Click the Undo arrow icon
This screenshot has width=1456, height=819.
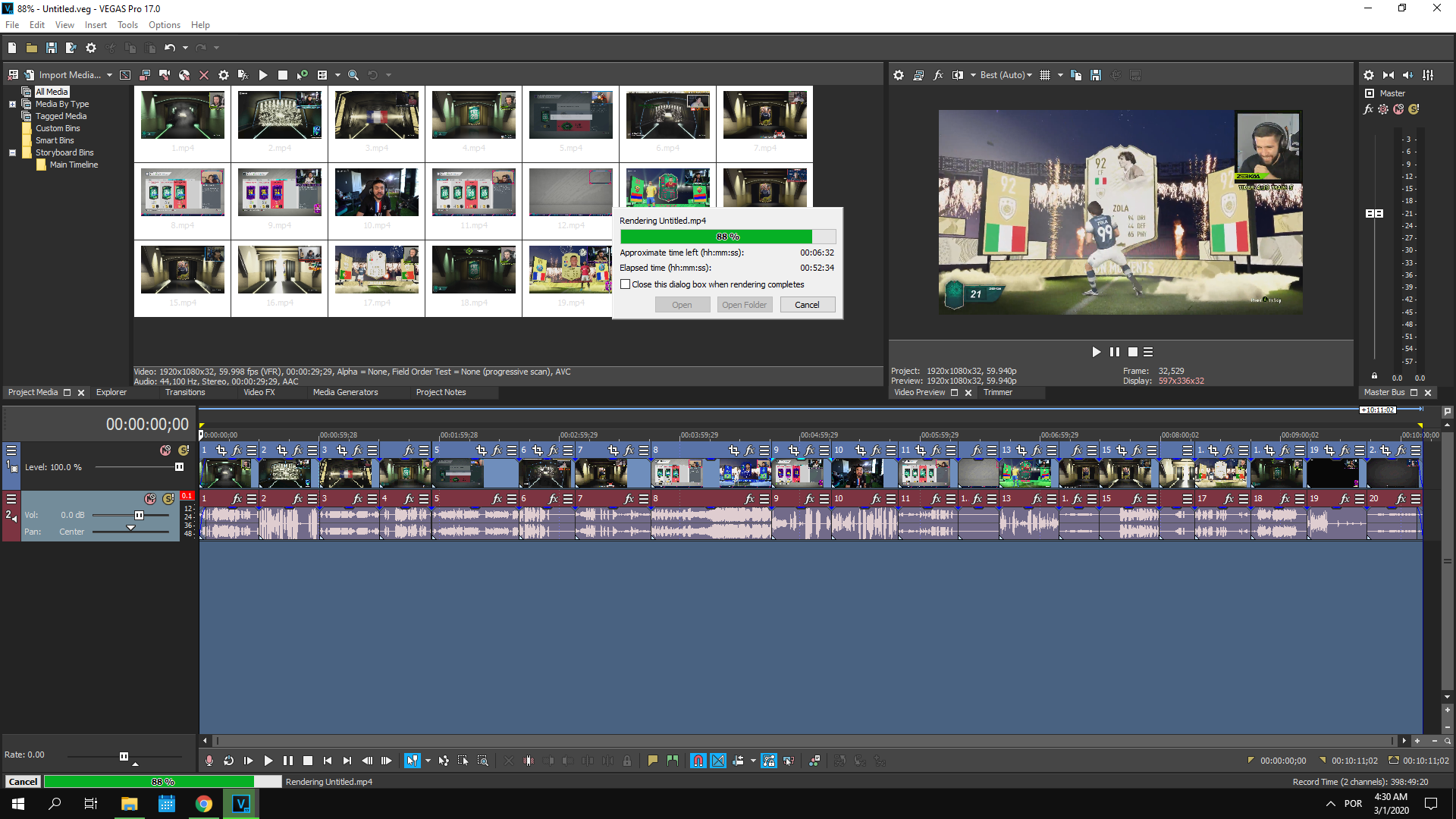[170, 48]
